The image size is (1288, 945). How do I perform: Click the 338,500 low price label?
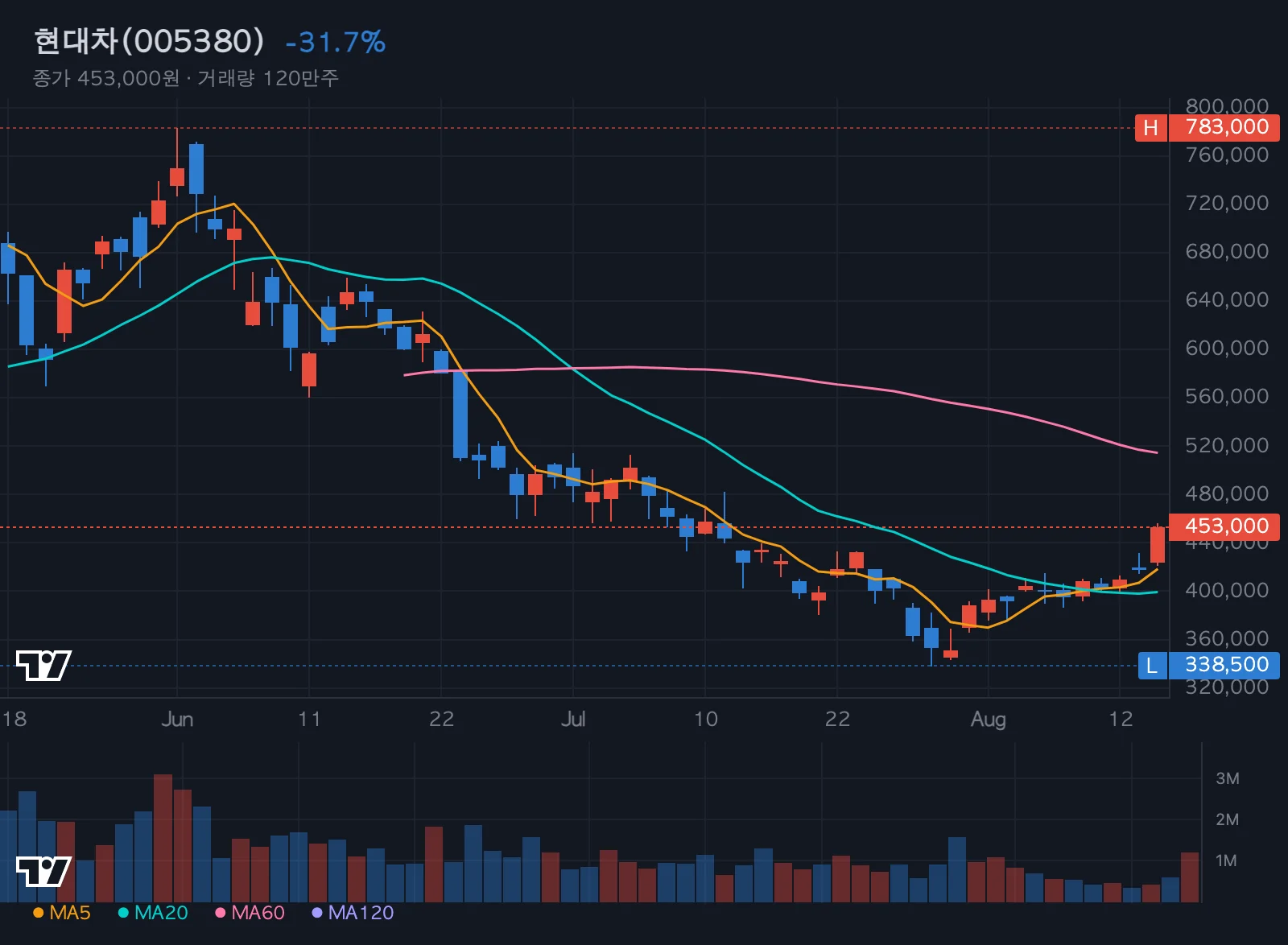click(1224, 665)
